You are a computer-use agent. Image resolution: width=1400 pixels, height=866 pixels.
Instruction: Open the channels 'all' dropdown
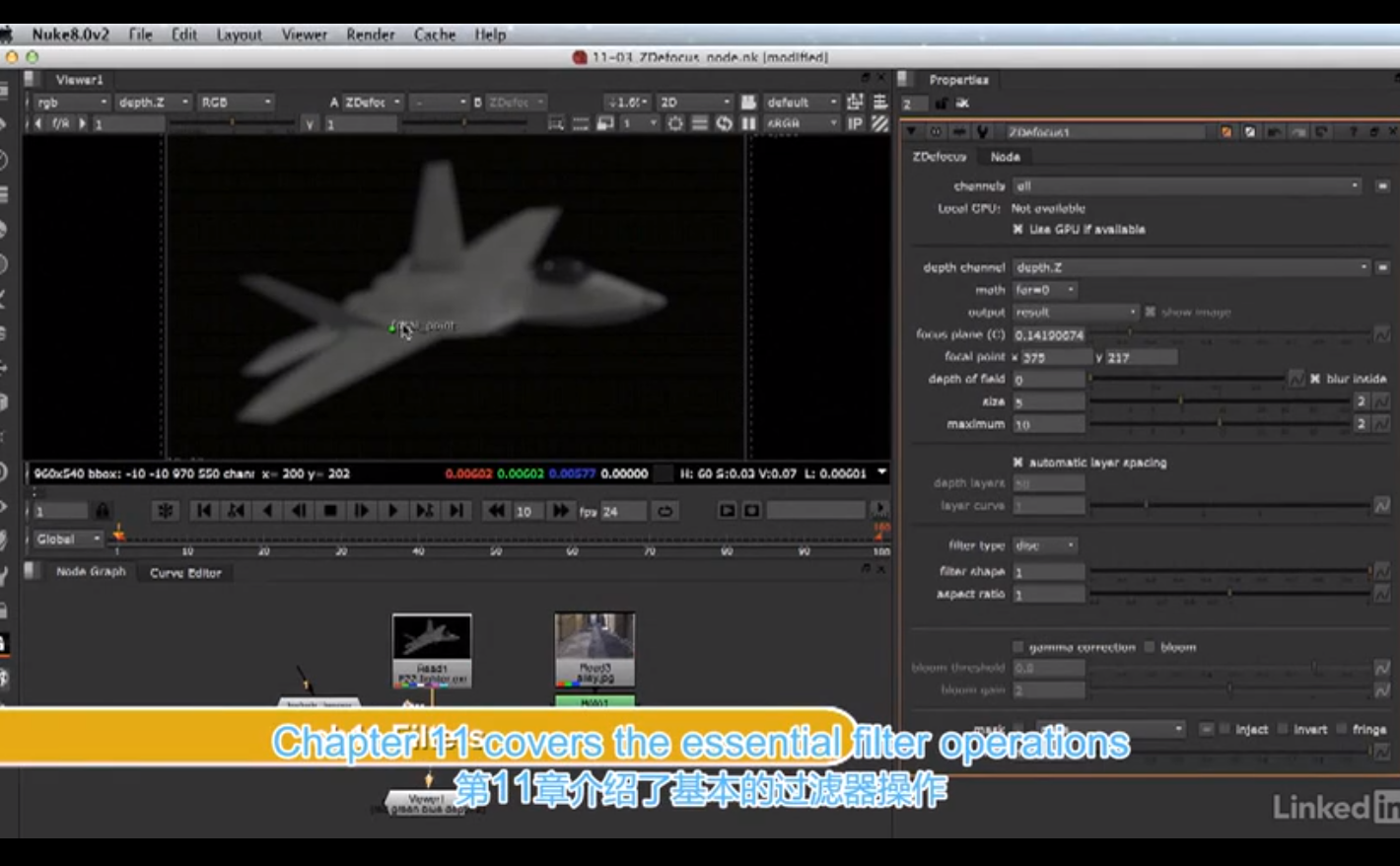pos(1189,185)
